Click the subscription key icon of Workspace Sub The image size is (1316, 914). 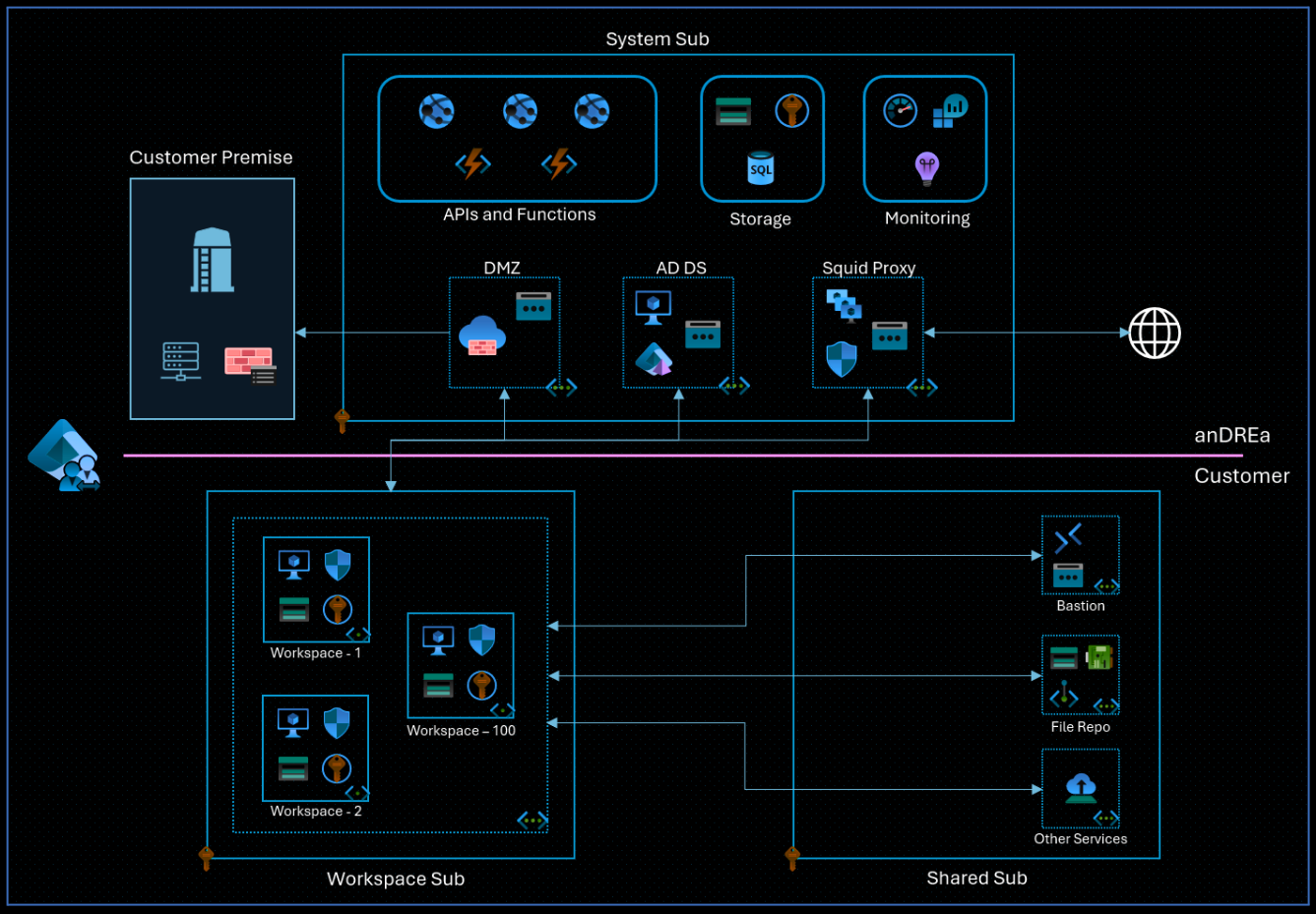tap(206, 859)
